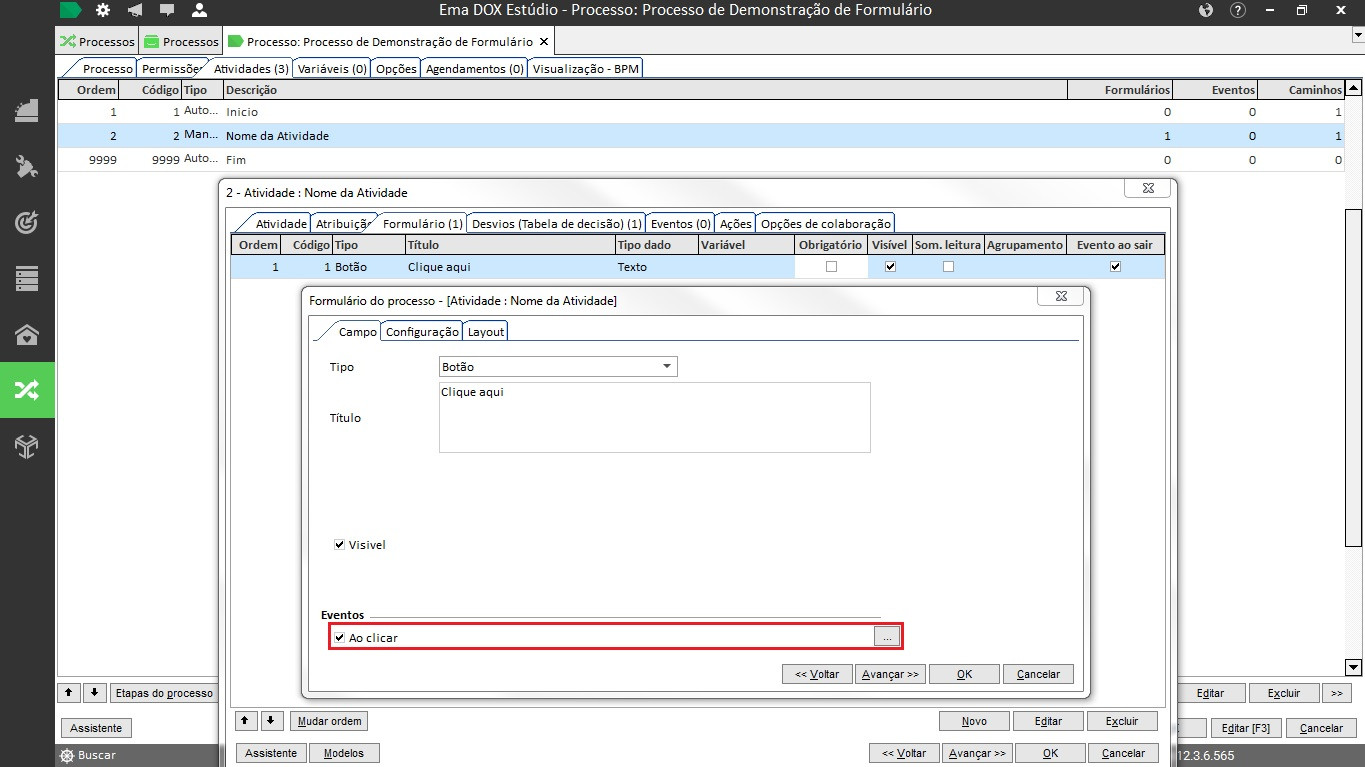Open the Variáveis (0) tab
The height and width of the screenshot is (767, 1365).
[x=332, y=69]
